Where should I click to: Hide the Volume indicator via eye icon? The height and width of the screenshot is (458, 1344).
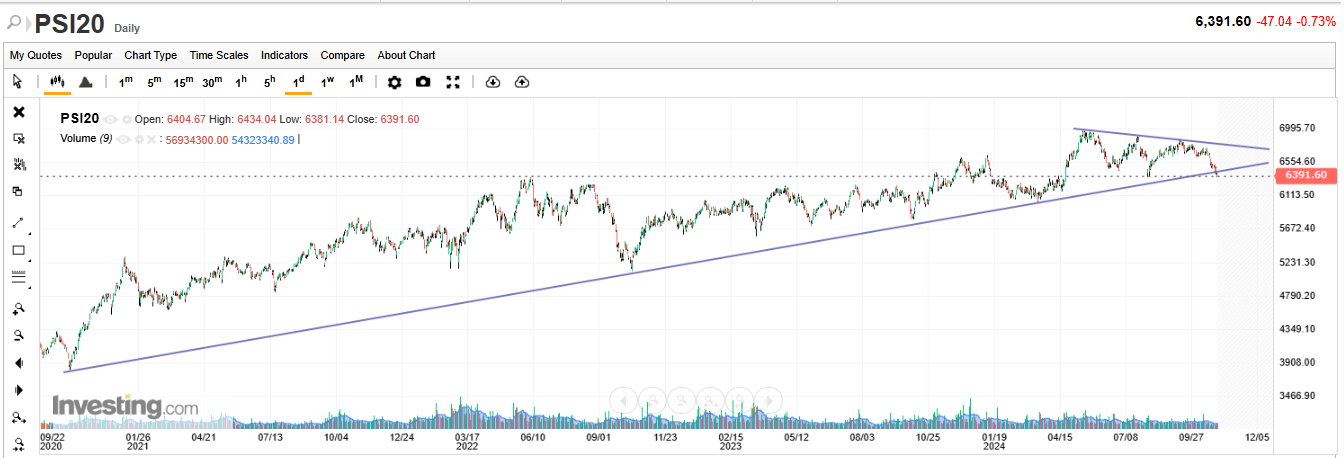pyautogui.click(x=124, y=139)
